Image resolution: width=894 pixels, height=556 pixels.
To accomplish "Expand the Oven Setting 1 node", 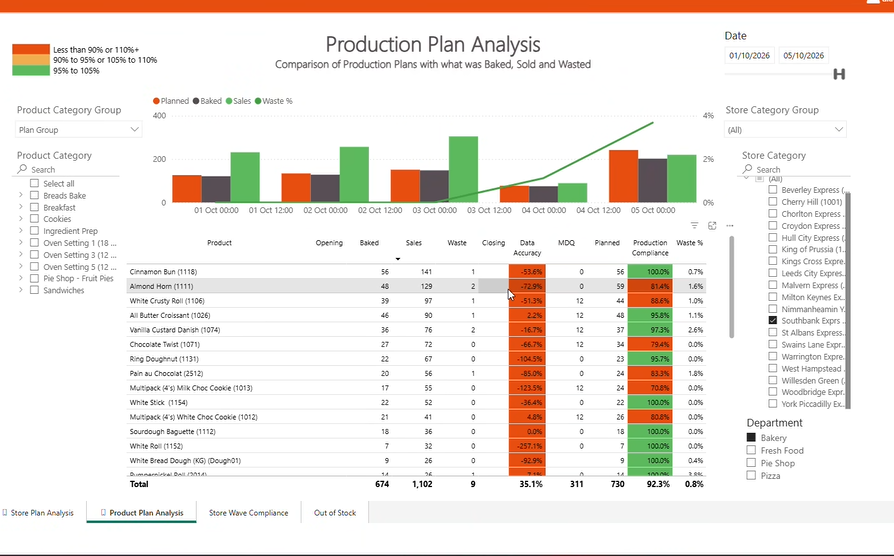I will [21, 242].
